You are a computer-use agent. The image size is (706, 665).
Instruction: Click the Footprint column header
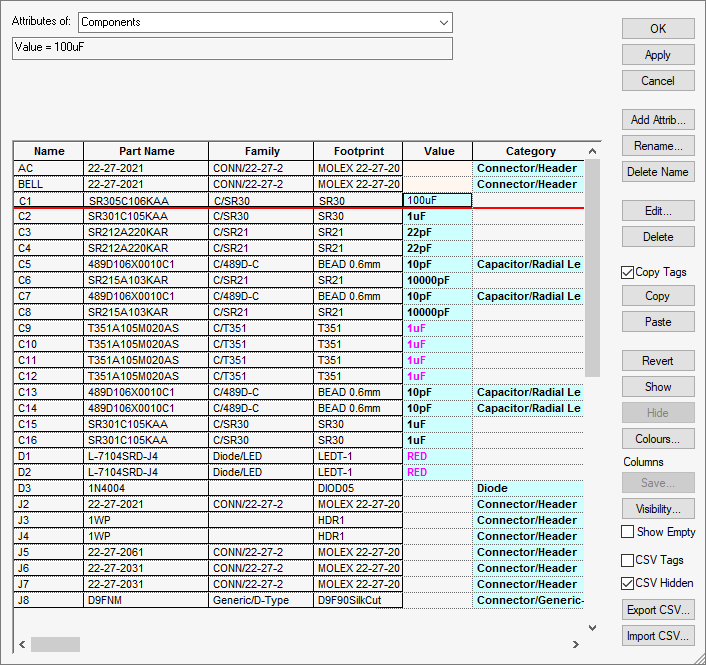(358, 151)
